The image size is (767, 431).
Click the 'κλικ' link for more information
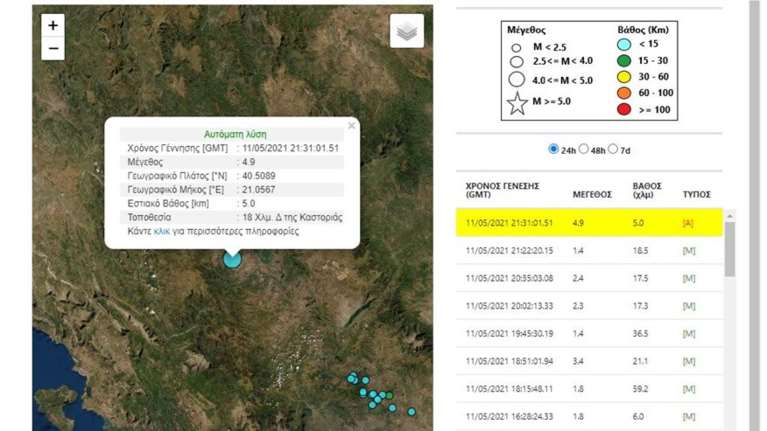(161, 231)
